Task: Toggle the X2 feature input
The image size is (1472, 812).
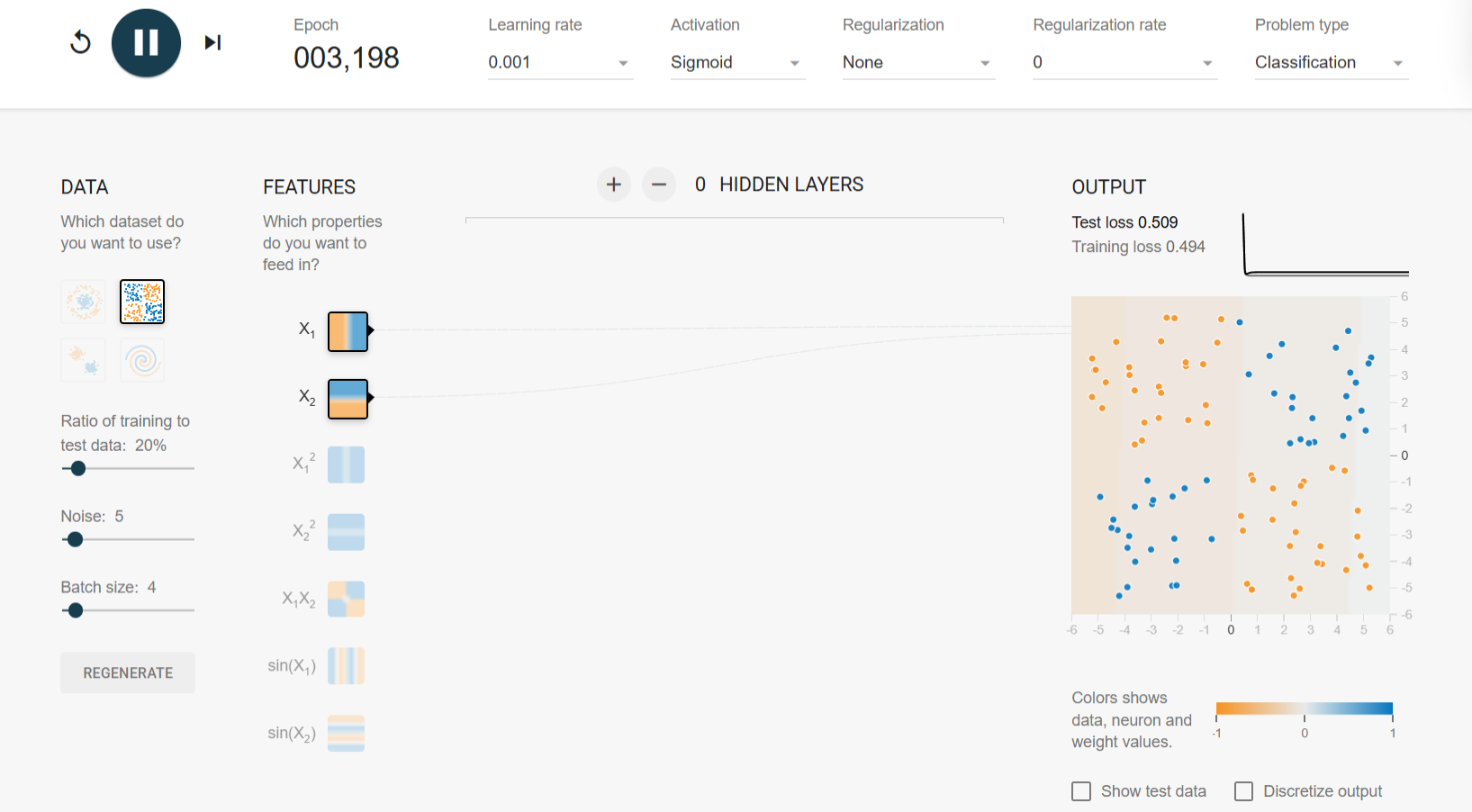Action: pyautogui.click(x=348, y=399)
